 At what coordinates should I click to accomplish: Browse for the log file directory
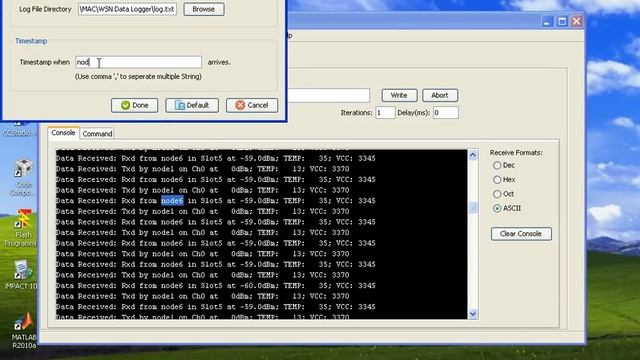(x=204, y=9)
